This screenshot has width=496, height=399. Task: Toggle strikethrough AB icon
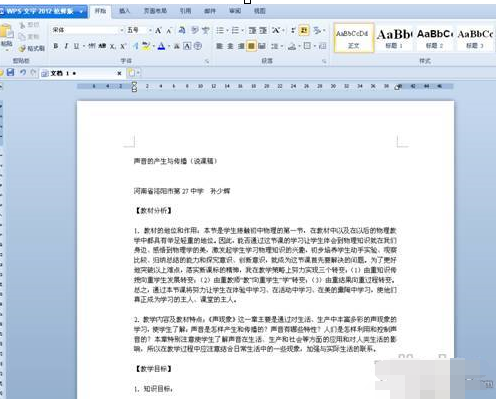point(102,46)
